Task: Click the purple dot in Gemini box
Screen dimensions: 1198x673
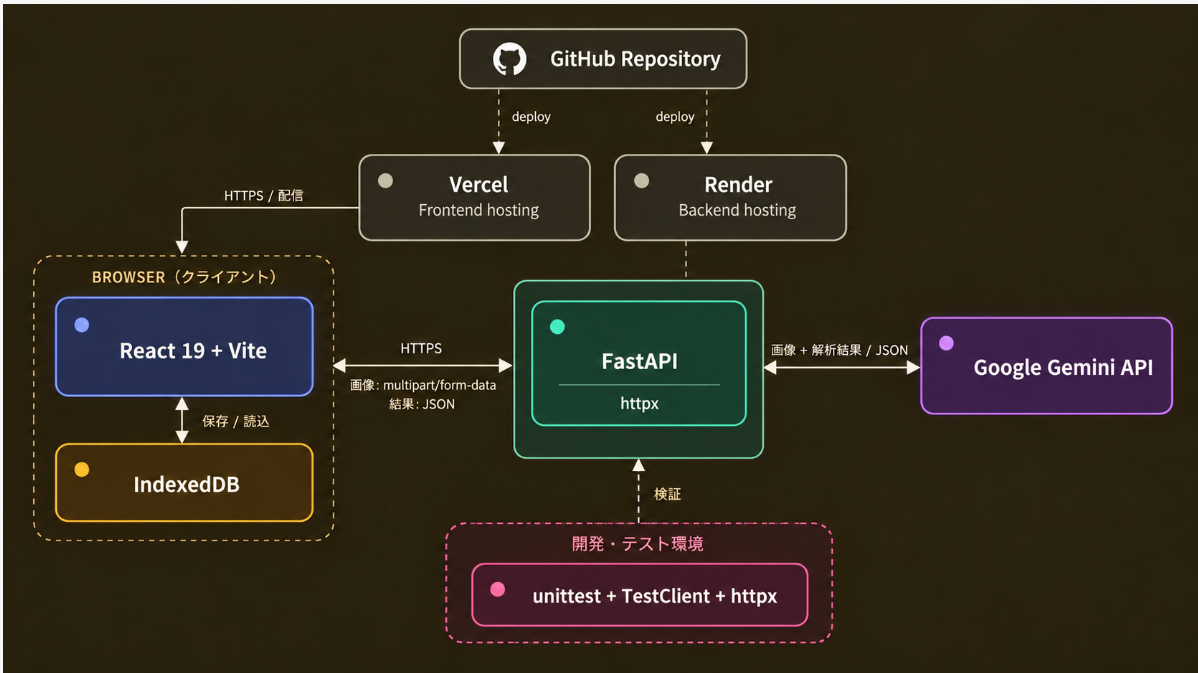Action: point(947,343)
